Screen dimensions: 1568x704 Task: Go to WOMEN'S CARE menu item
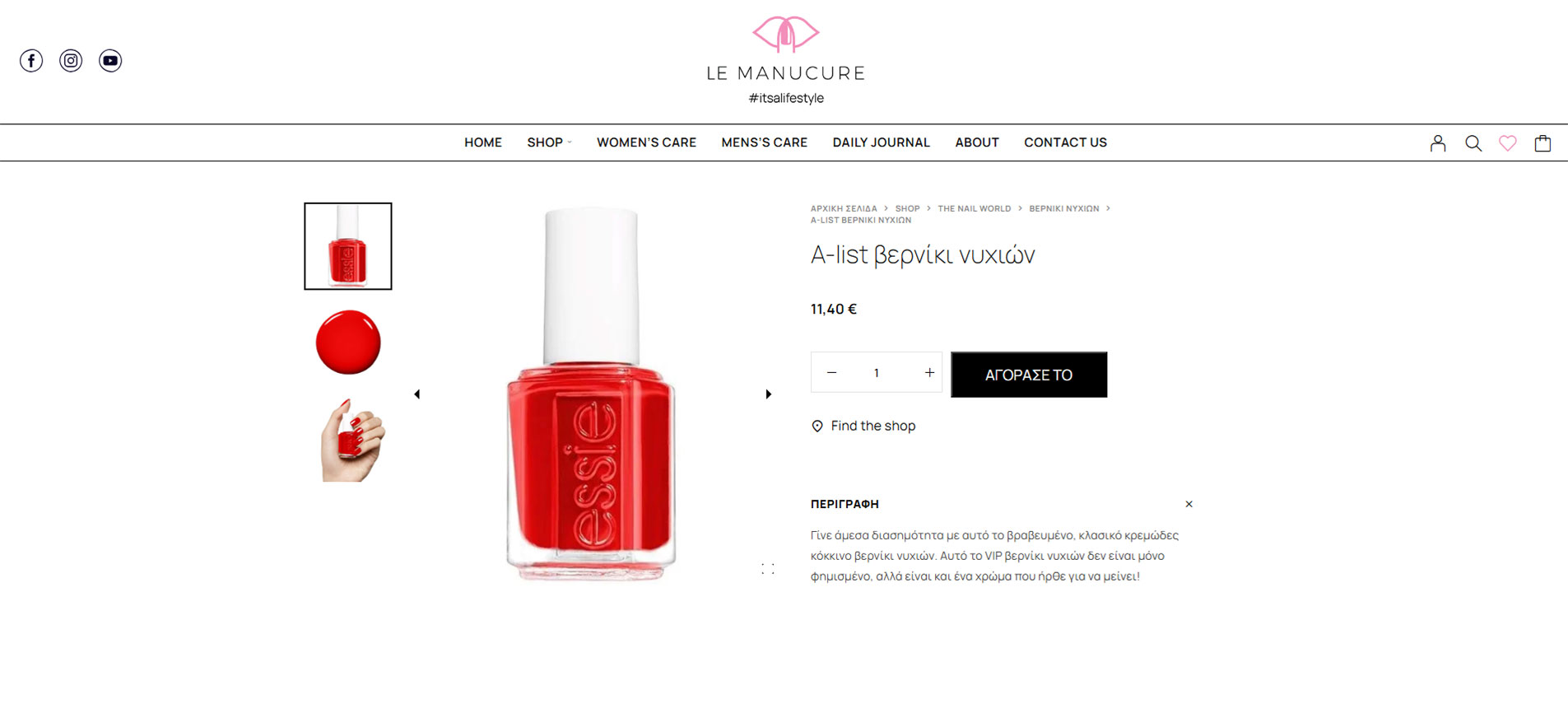[x=646, y=142]
